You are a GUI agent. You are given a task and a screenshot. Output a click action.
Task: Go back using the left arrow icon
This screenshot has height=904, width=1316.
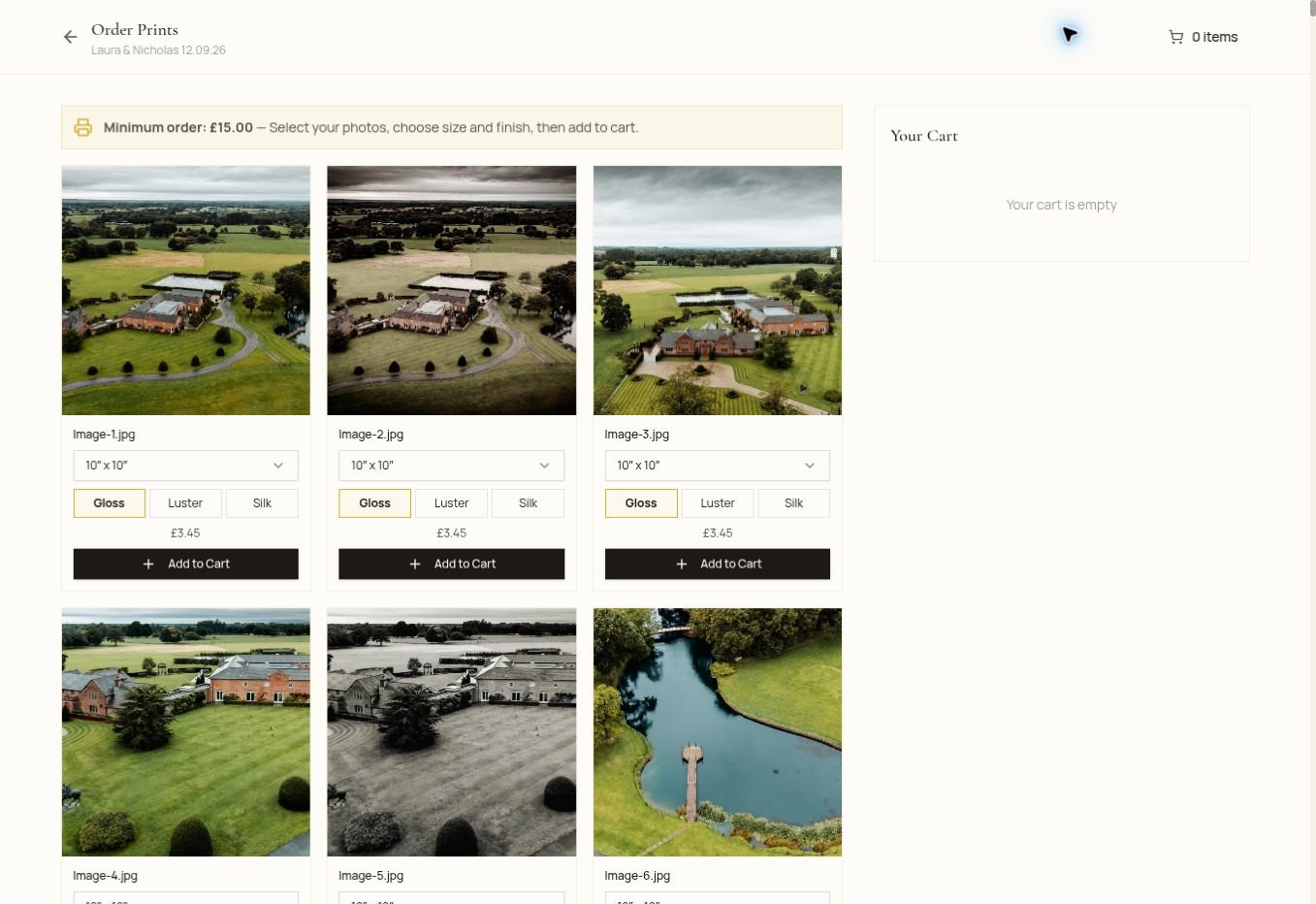tap(70, 37)
